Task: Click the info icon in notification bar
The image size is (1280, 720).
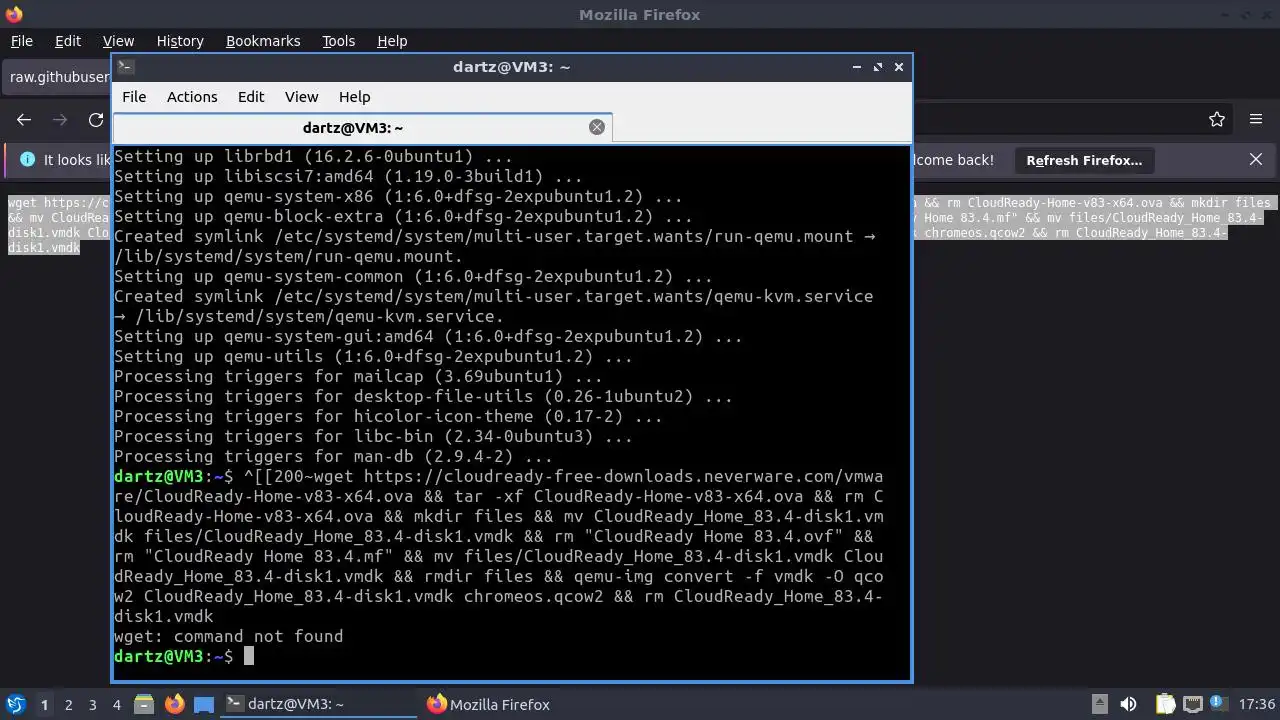Action: click(27, 160)
